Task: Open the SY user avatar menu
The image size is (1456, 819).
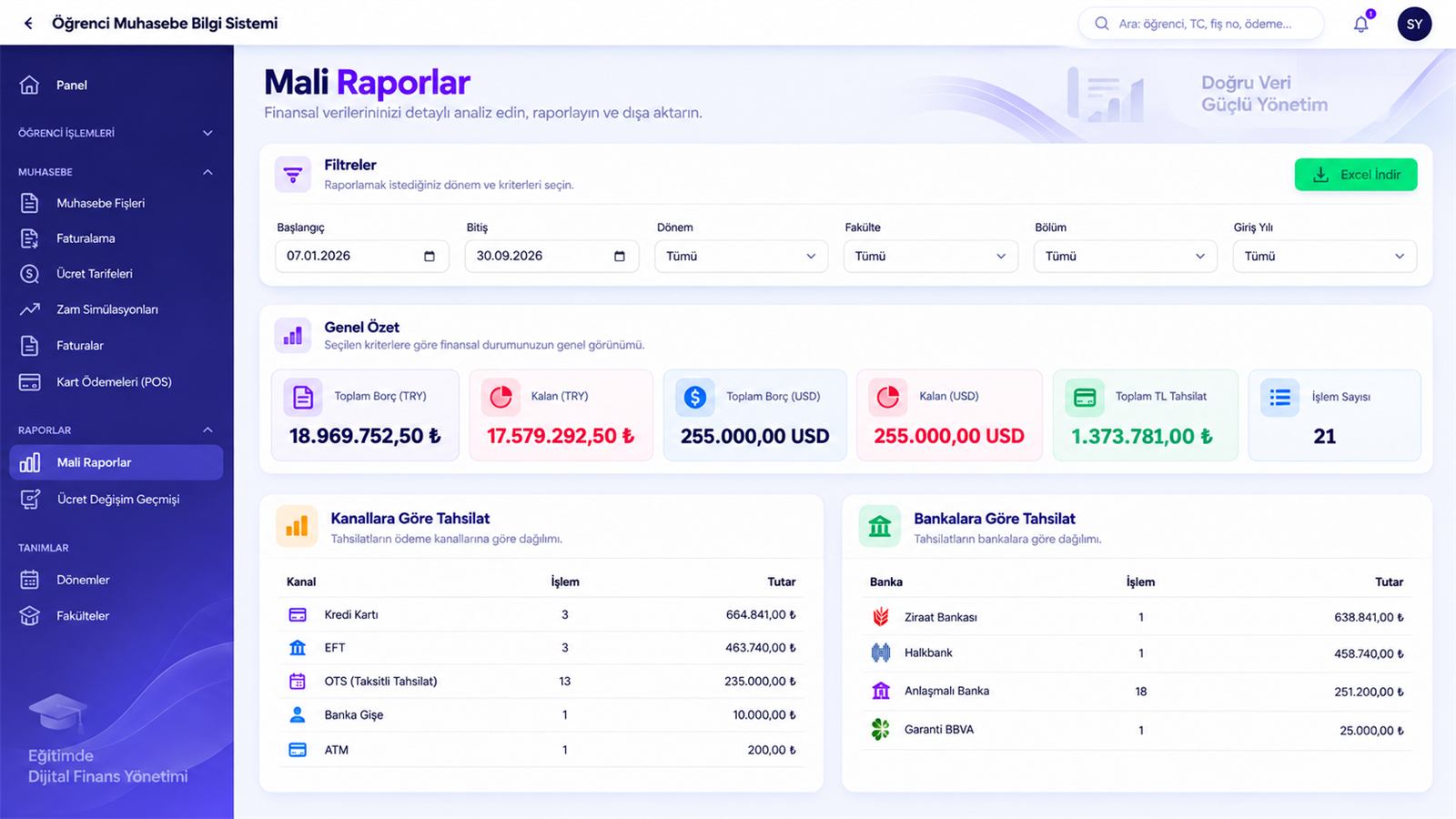Action: 1414,25
